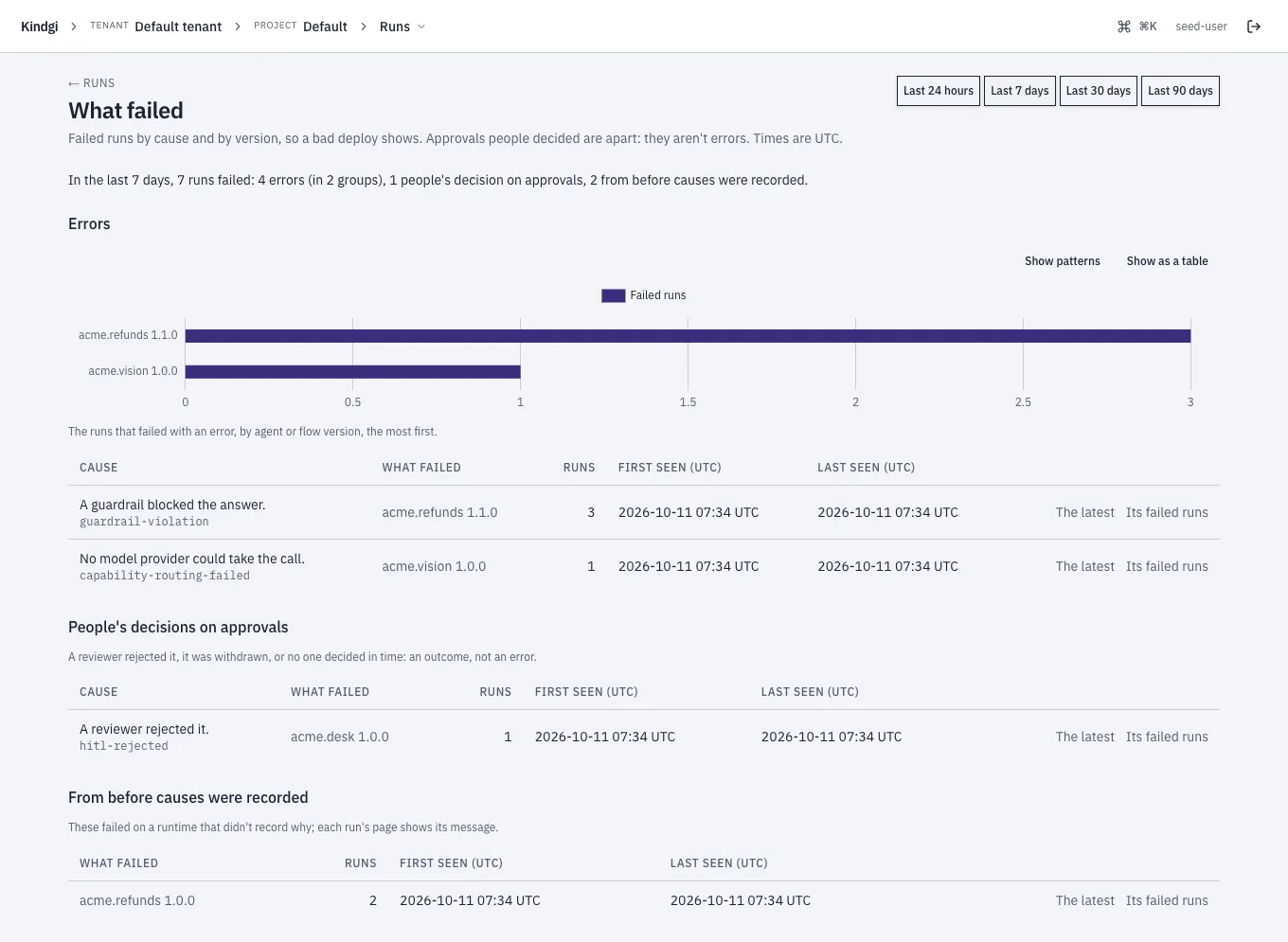1288x942 pixels.
Task: Click seed-user in the header
Action: 1201,27
